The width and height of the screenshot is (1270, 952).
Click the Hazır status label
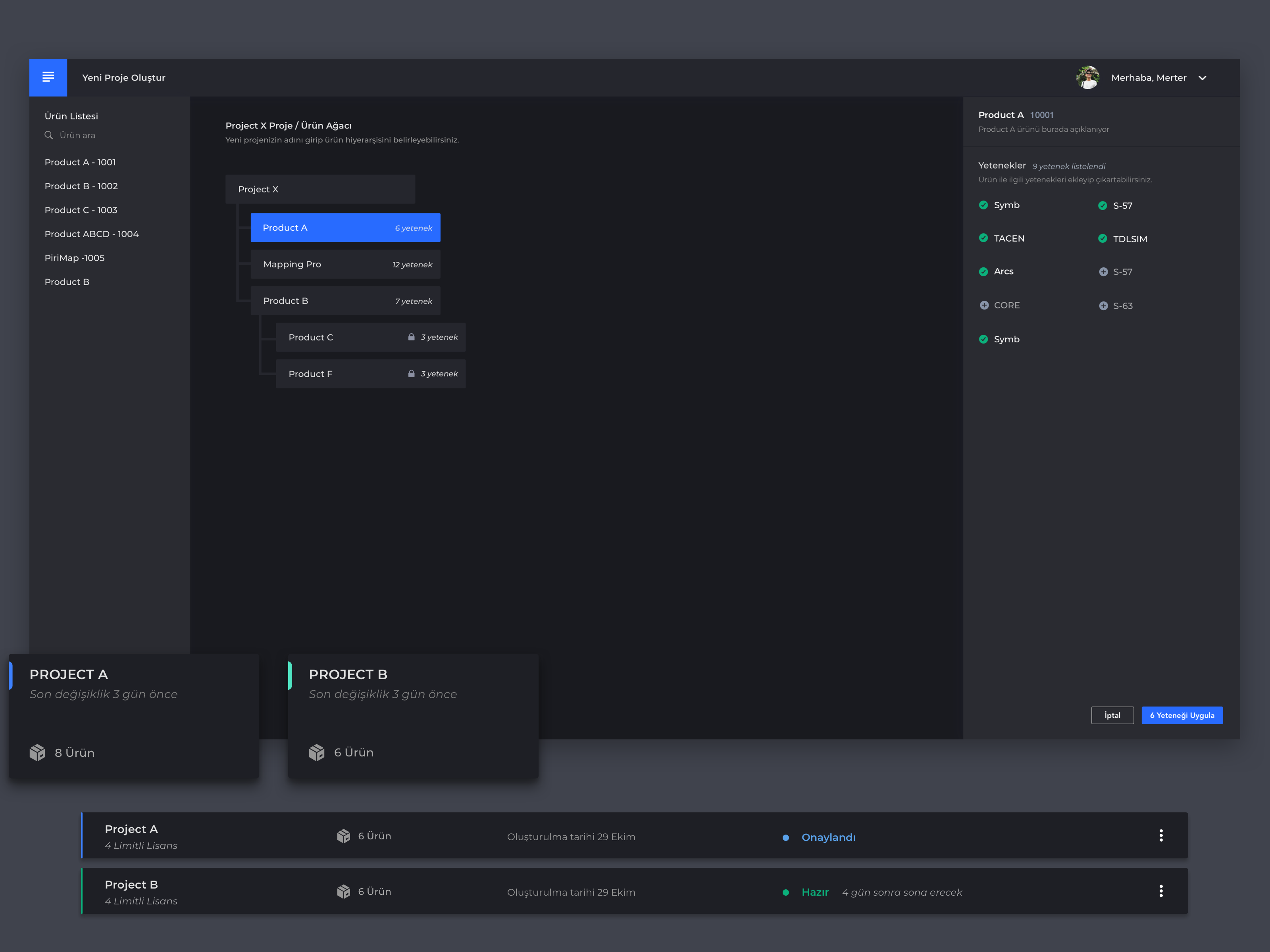(x=815, y=892)
